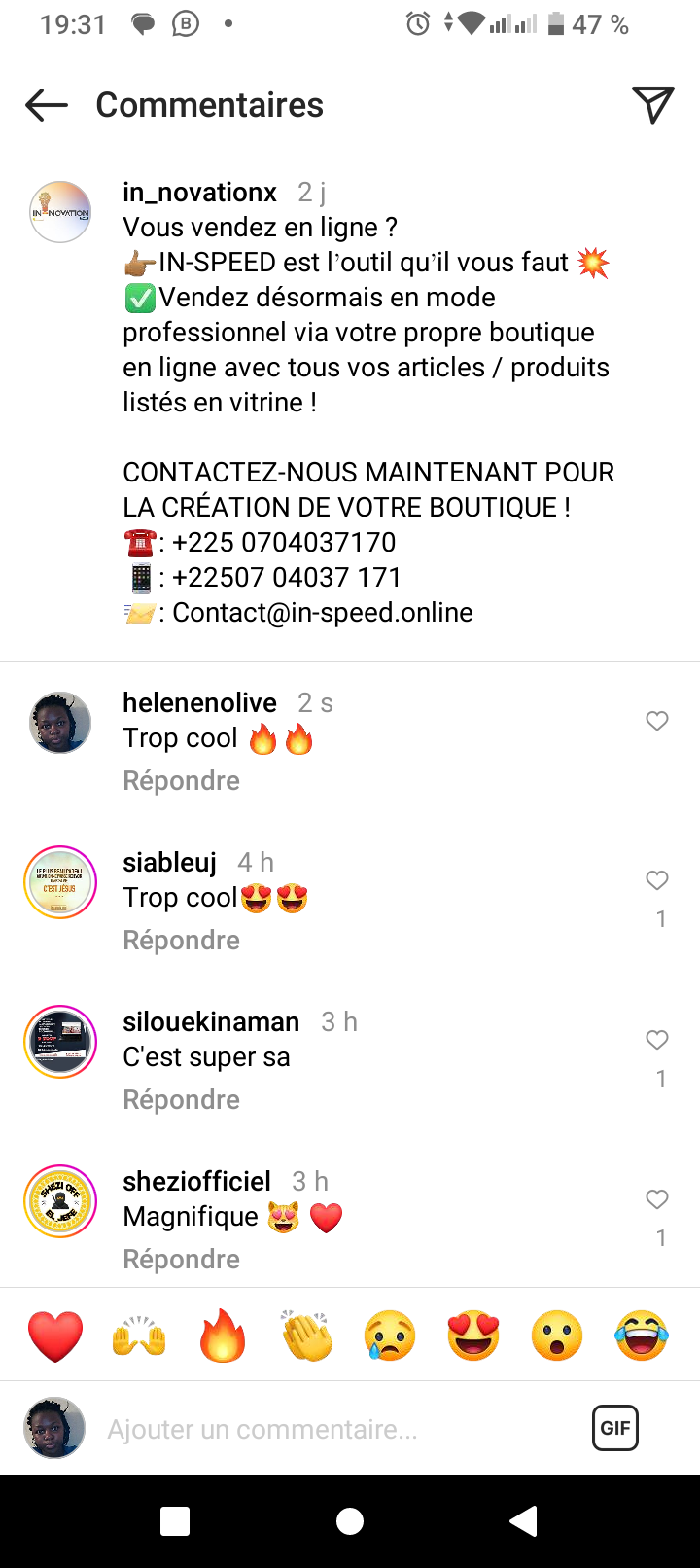The image size is (700, 1568).
Task: Insert the clapping hands emoji reaction
Action: [307, 1335]
